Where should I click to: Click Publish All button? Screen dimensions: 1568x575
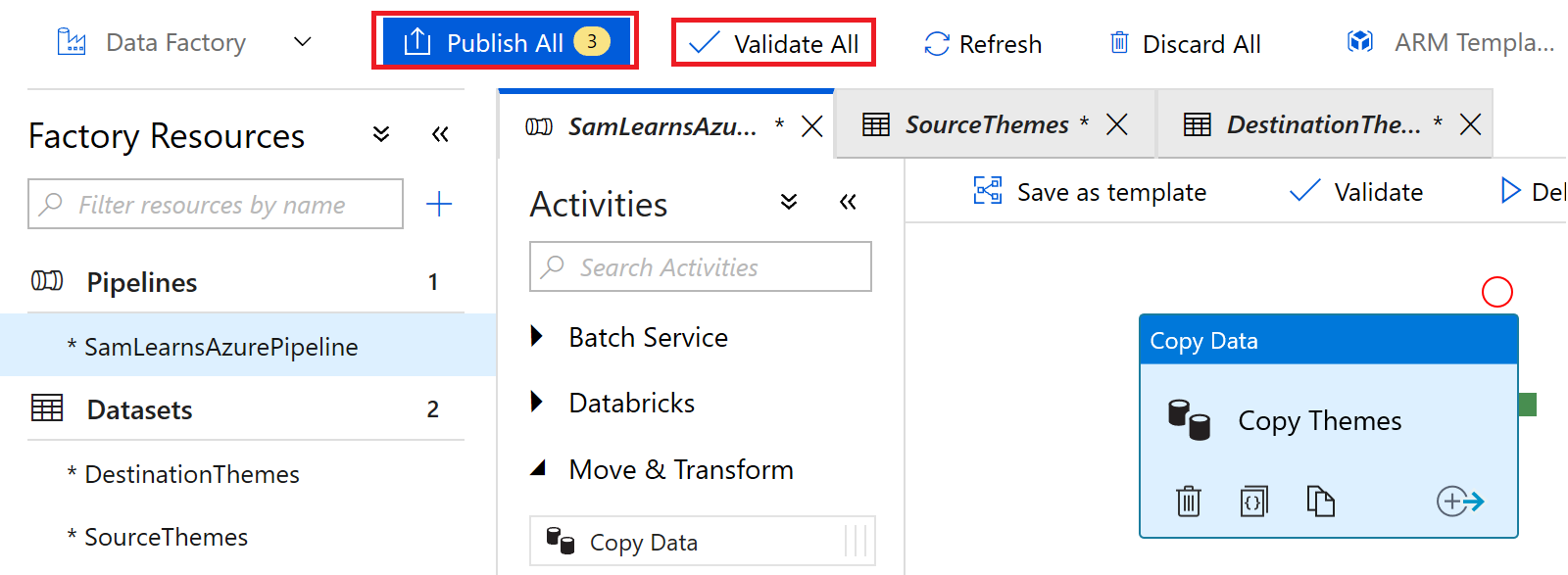tap(505, 42)
